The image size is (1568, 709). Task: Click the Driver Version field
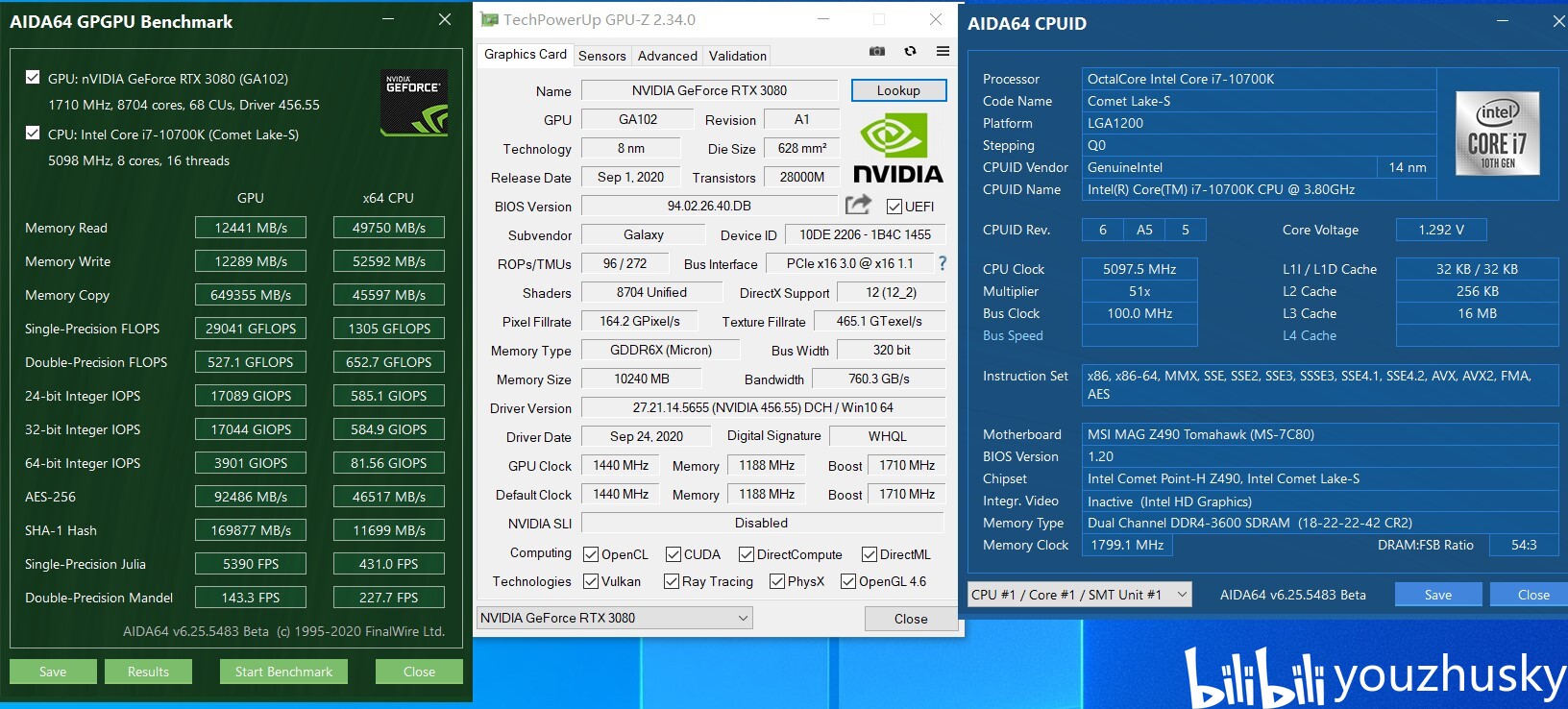763,407
